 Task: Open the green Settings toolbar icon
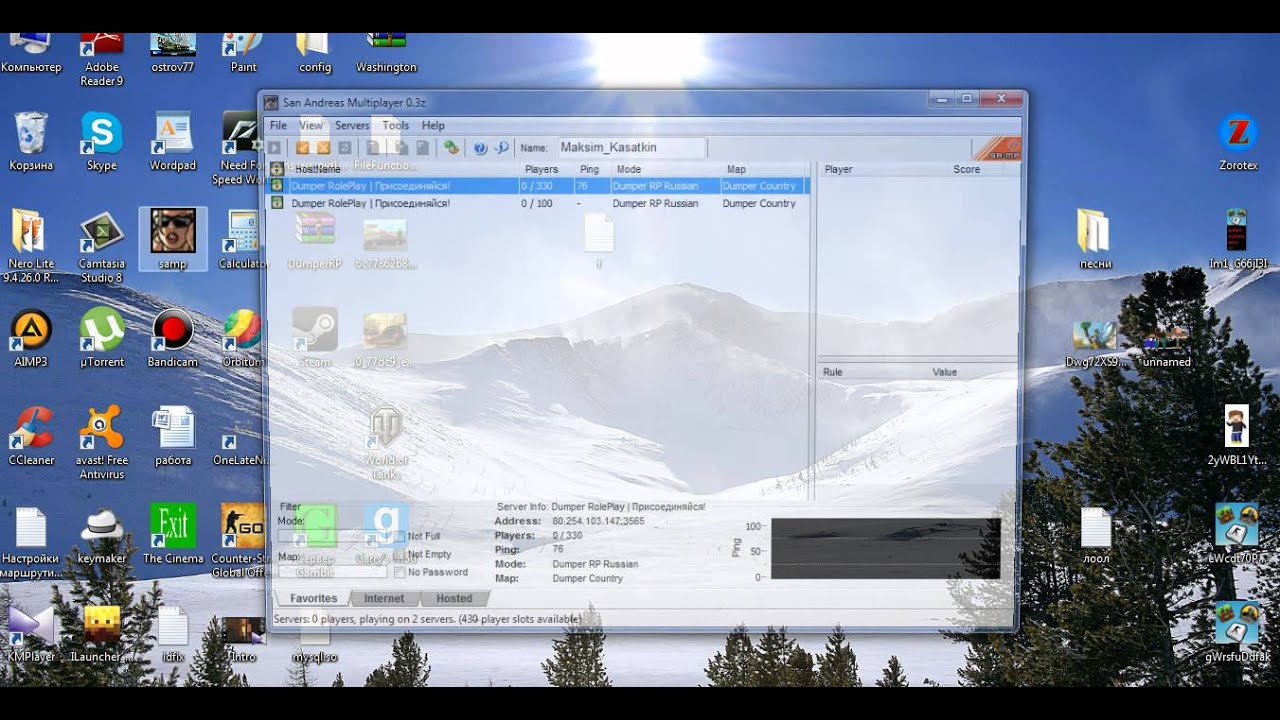[x=452, y=148]
